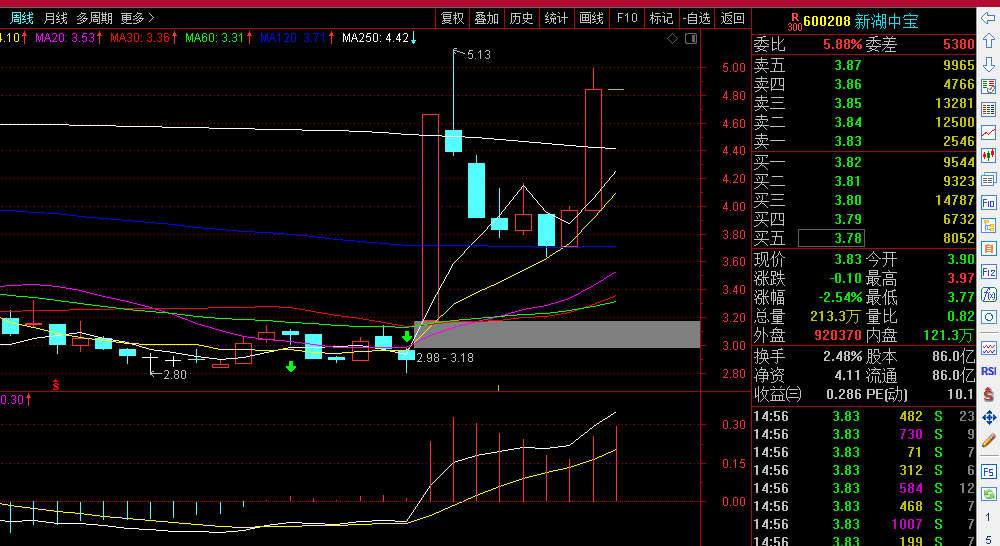This screenshot has width=1000, height=546.
Task: Switch to the 多周期 multi-period tab
Action: [x=94, y=18]
